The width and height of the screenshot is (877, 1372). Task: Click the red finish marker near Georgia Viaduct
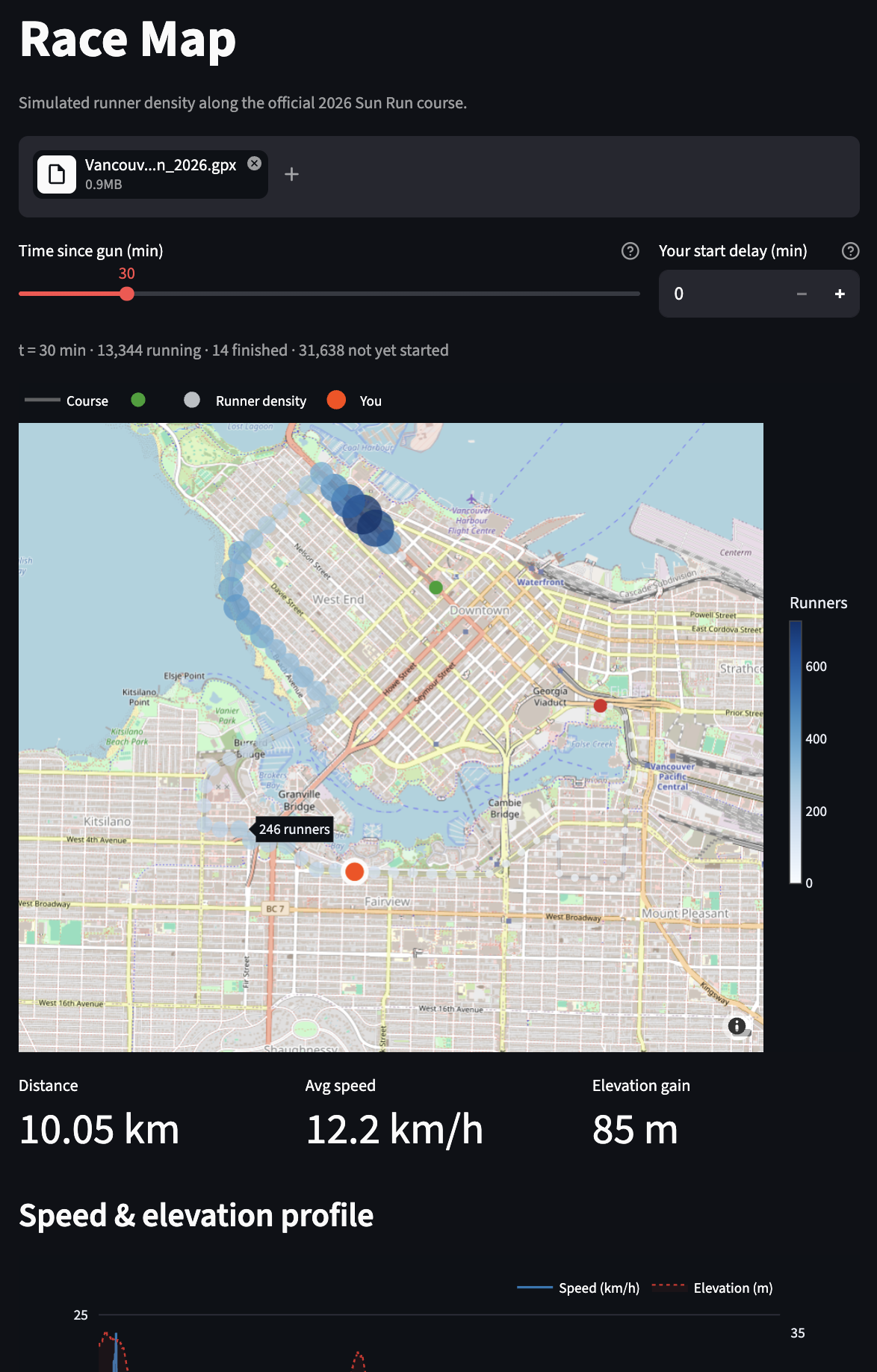(600, 705)
